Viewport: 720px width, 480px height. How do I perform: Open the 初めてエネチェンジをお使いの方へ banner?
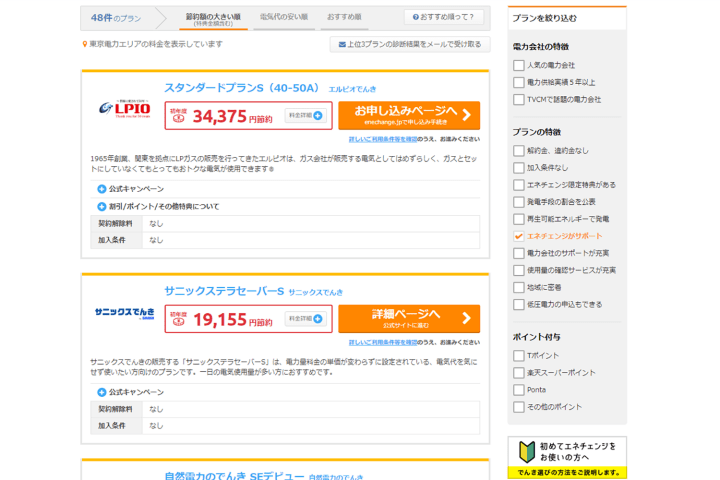[x=567, y=457]
